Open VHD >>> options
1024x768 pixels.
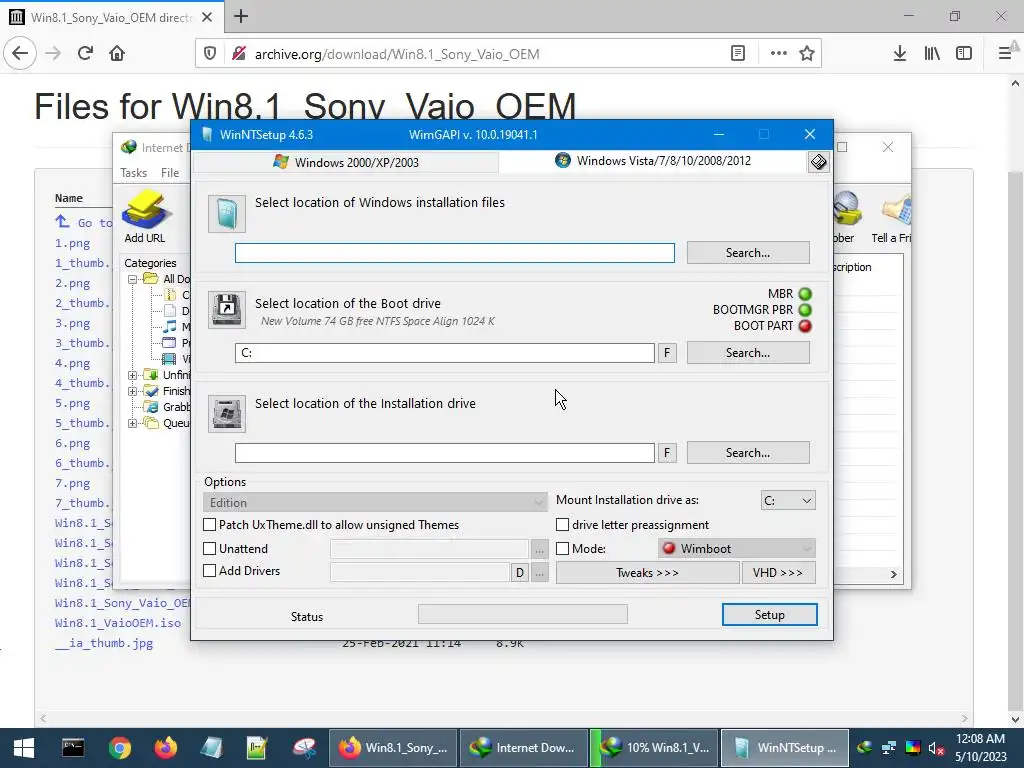point(778,573)
